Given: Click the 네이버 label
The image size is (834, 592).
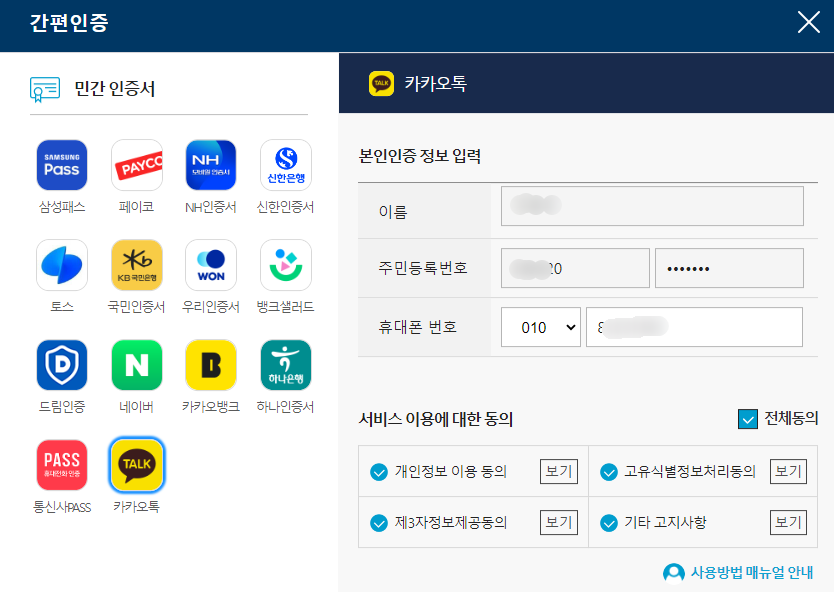Looking at the screenshot, I should (x=137, y=407).
